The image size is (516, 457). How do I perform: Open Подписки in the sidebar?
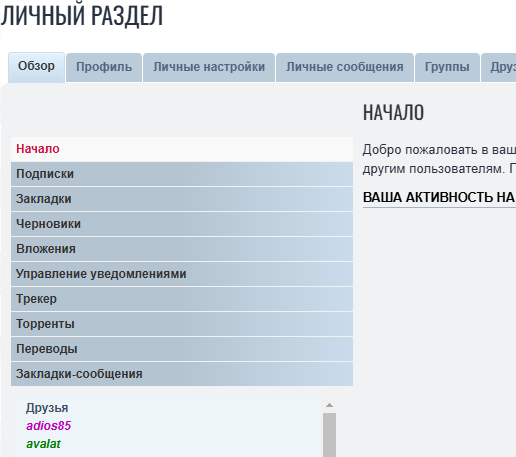[x=182, y=174]
